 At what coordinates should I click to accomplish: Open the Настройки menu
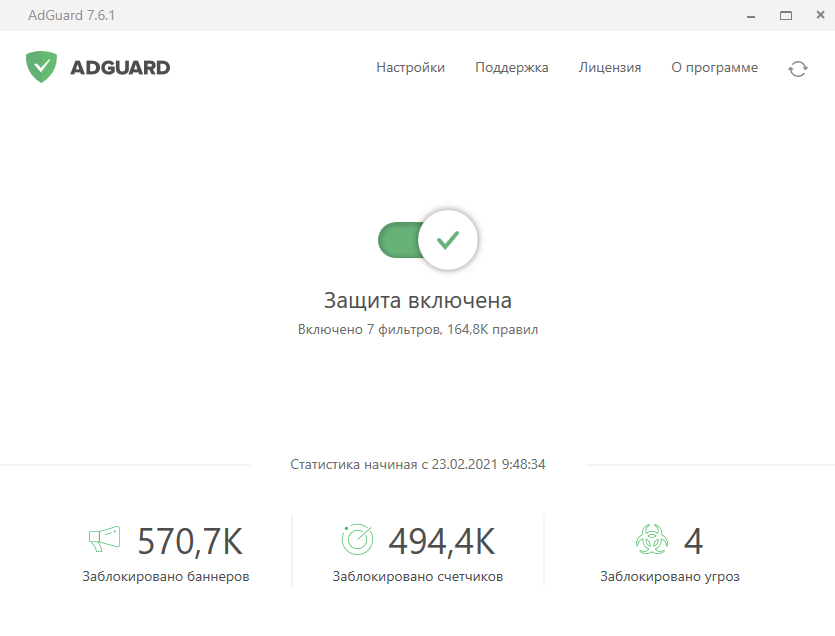tap(410, 68)
